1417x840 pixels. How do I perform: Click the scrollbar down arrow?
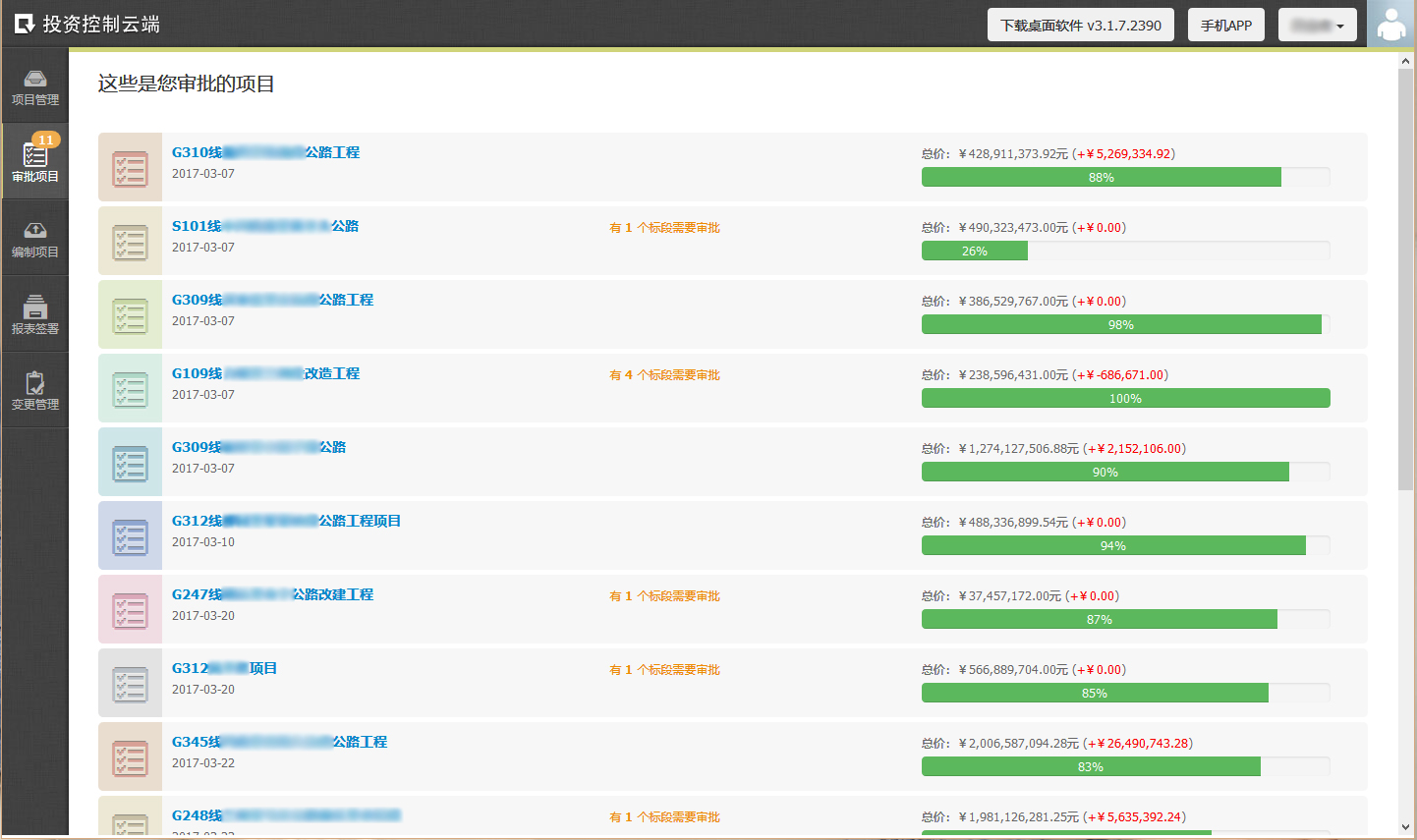coord(1405,827)
